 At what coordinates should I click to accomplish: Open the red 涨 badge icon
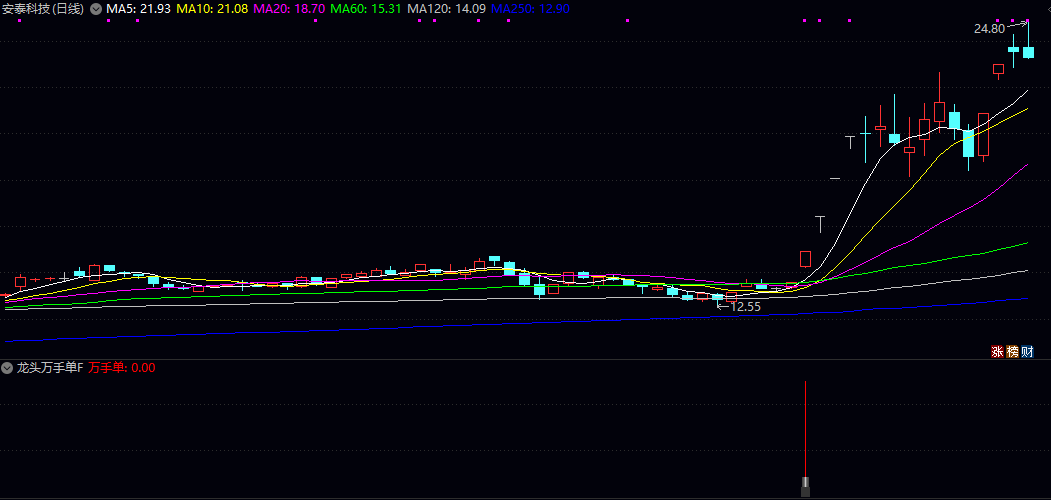(x=997, y=351)
